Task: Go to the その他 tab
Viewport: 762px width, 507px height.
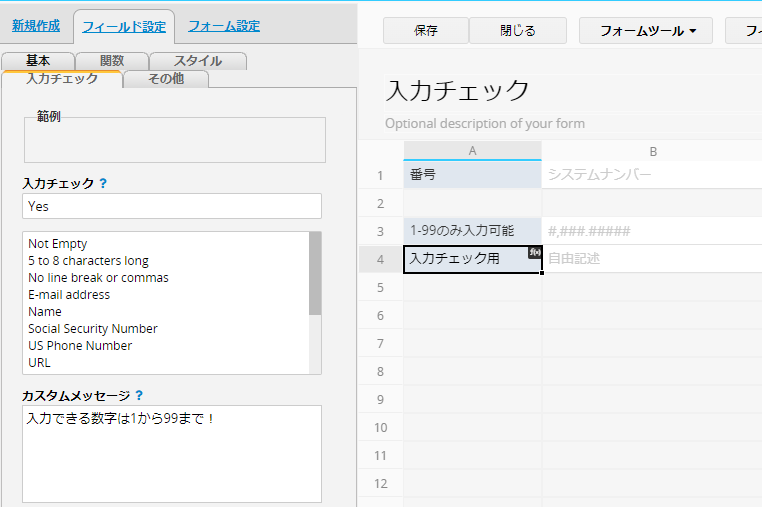Action: point(166,79)
